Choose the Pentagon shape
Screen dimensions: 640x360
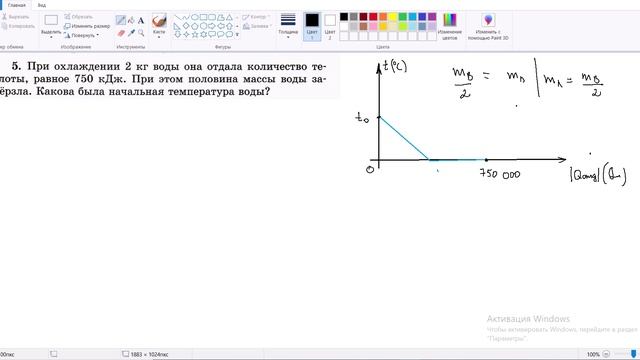pyautogui.click(x=195, y=26)
